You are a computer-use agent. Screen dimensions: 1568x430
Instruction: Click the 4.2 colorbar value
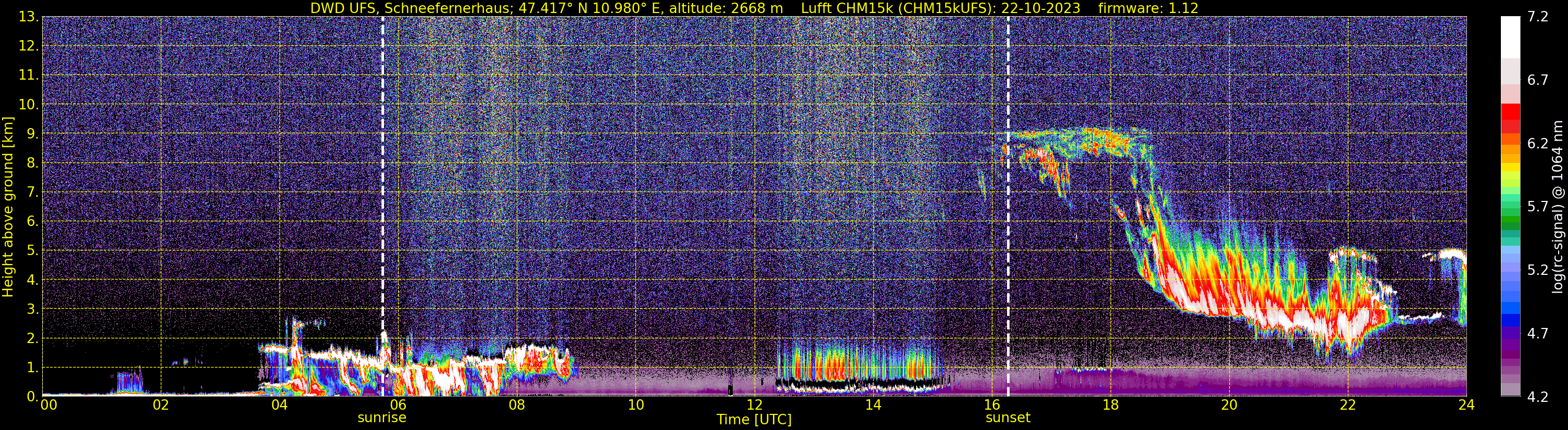pyautogui.click(x=1538, y=397)
